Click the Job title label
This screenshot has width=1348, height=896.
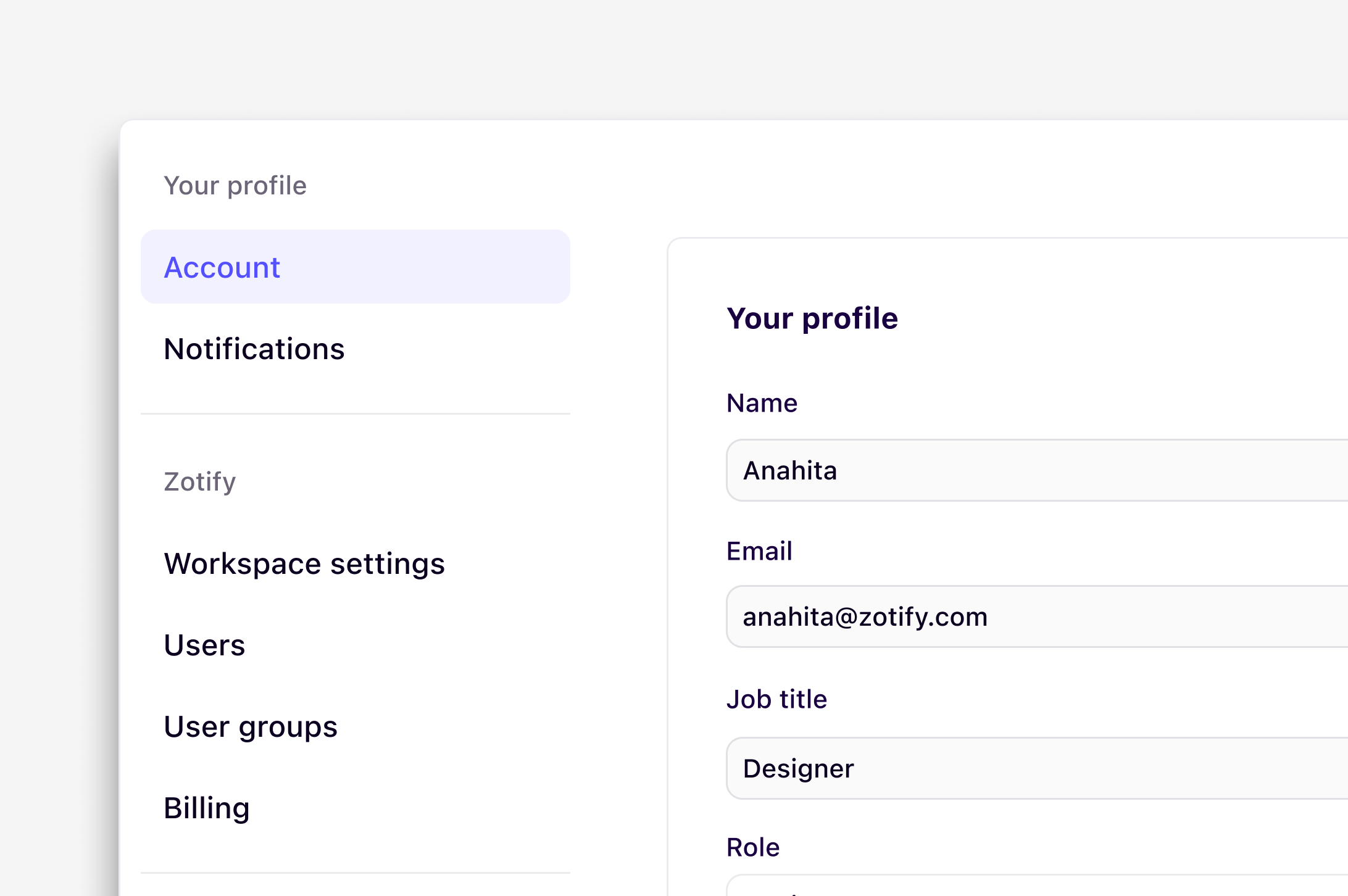coord(777,699)
